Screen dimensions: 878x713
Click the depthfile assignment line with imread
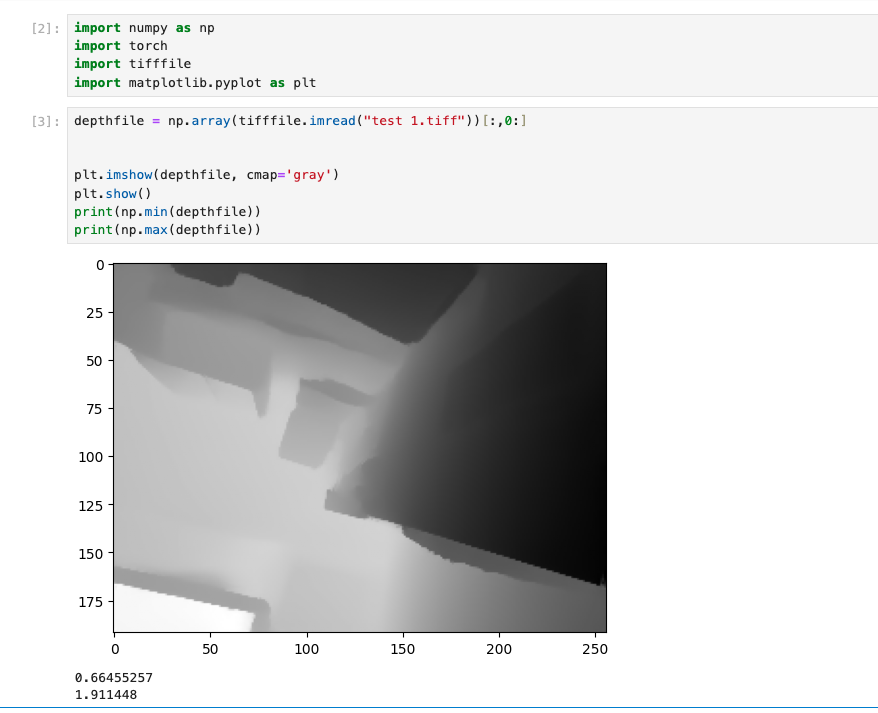click(300, 121)
